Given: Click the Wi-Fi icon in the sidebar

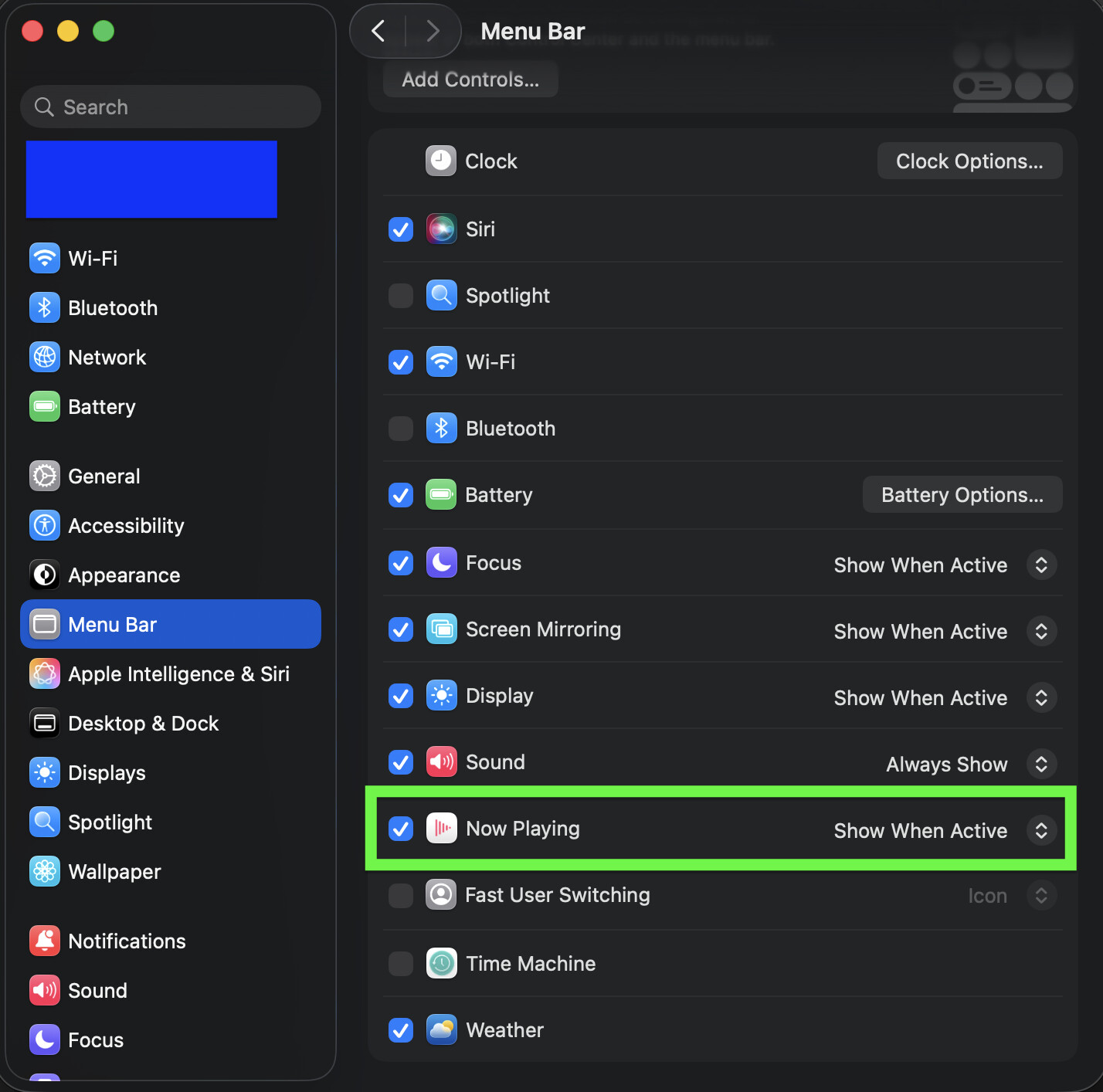Looking at the screenshot, I should pos(45,258).
